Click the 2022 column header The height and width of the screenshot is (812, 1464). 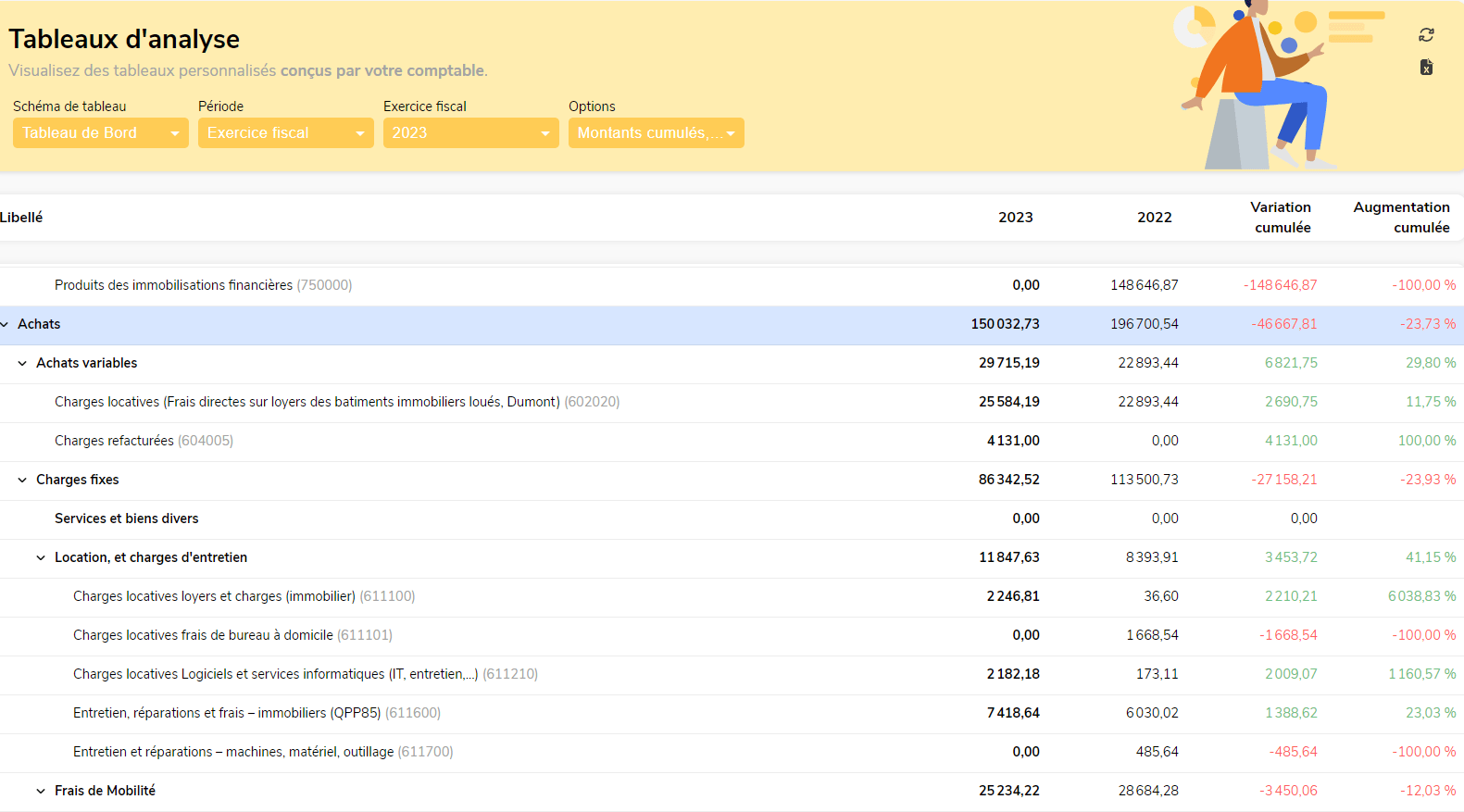point(1154,218)
